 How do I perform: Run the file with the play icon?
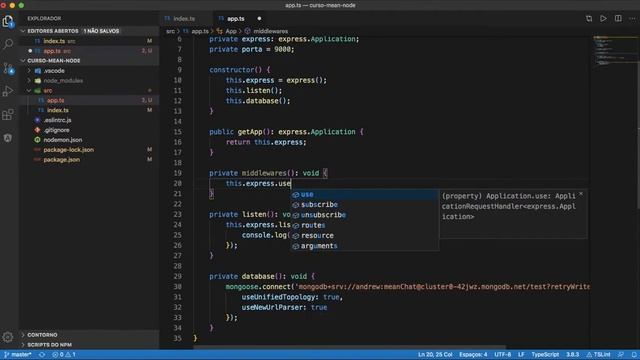pyautogui.click(x=603, y=19)
